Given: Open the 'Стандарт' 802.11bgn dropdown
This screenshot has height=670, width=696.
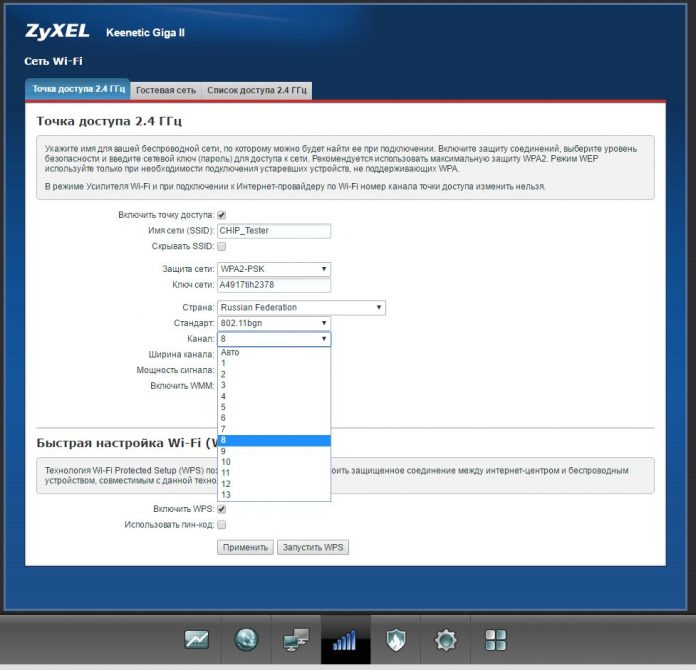Looking at the screenshot, I should [273, 323].
